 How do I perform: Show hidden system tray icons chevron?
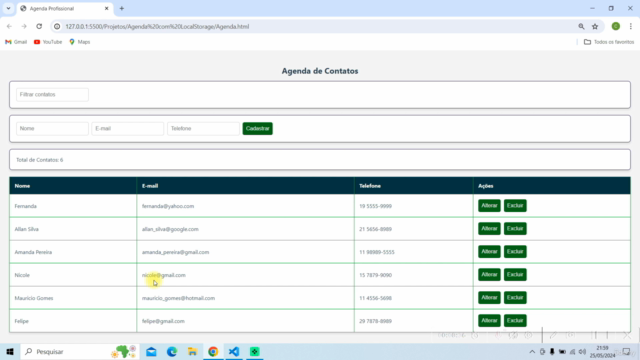pos(532,352)
